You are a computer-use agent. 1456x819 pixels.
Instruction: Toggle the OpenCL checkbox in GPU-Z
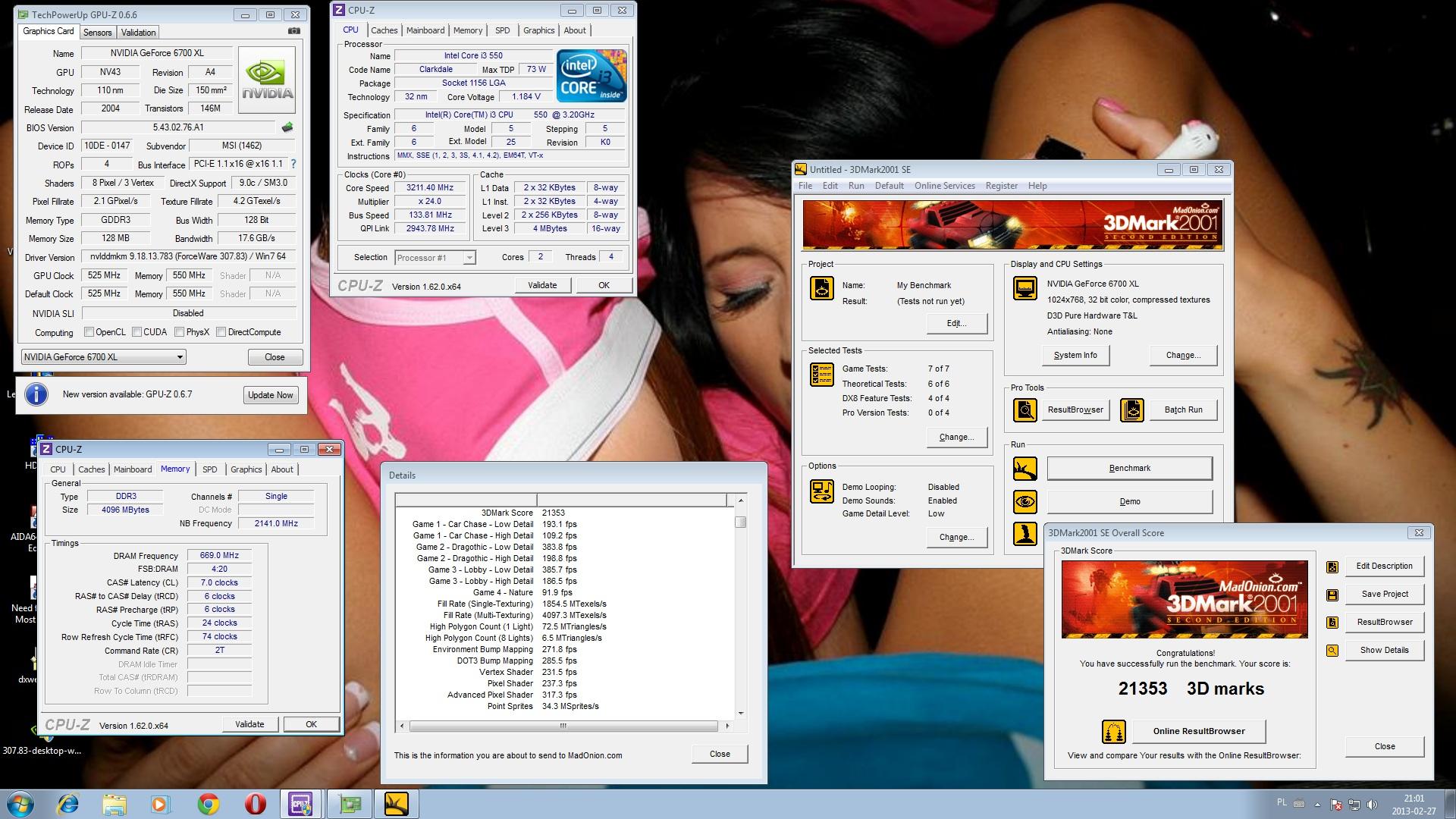tap(89, 332)
